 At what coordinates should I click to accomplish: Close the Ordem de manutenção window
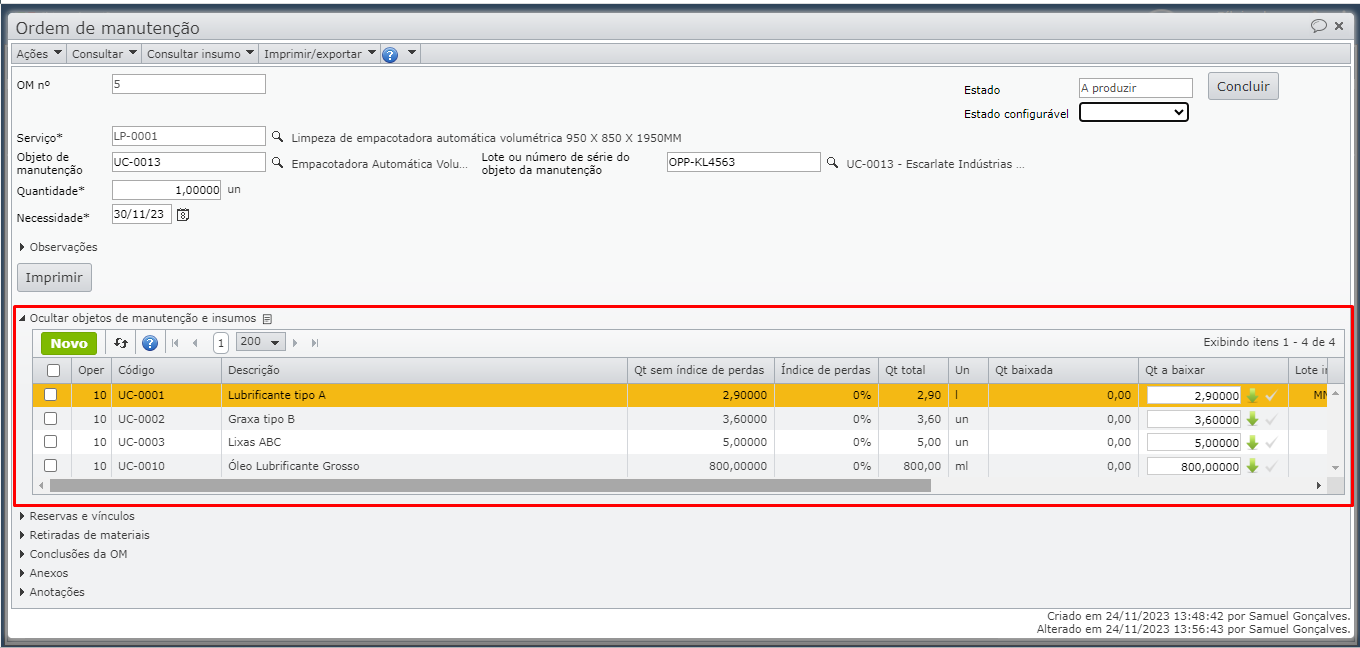click(1339, 26)
